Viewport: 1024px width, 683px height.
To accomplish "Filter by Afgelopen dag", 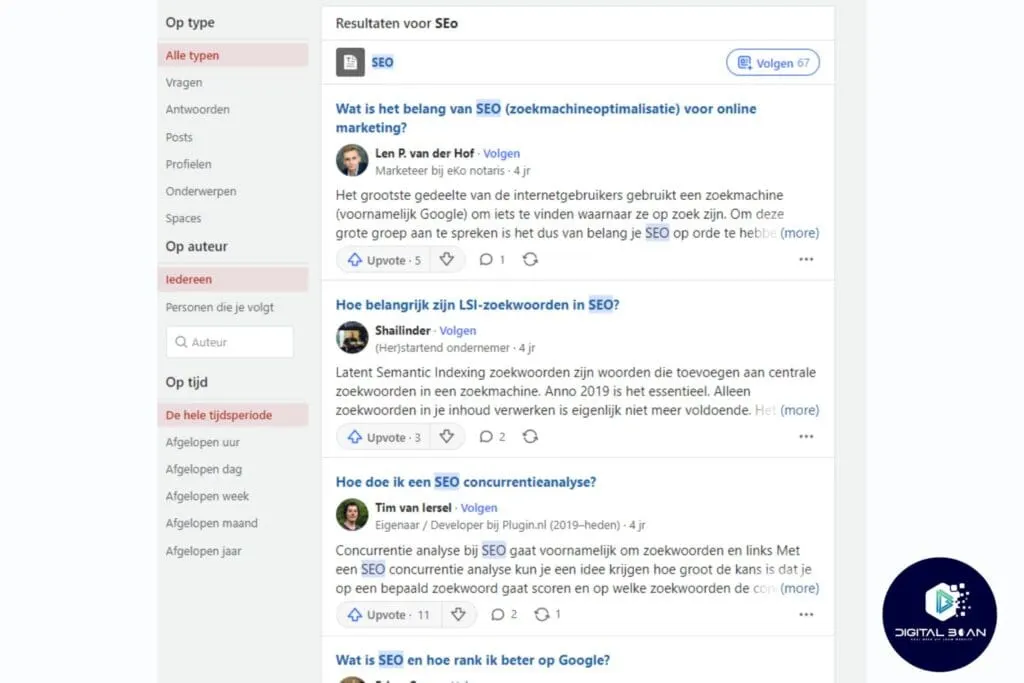I will (x=203, y=469).
